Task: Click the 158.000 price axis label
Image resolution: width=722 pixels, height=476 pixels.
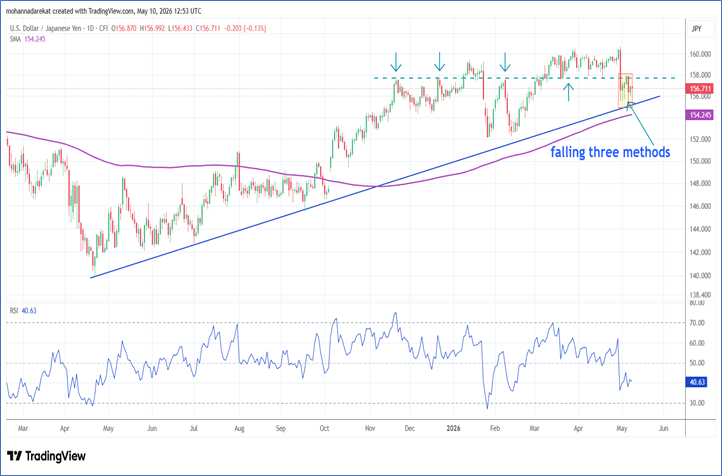Action: (700, 75)
